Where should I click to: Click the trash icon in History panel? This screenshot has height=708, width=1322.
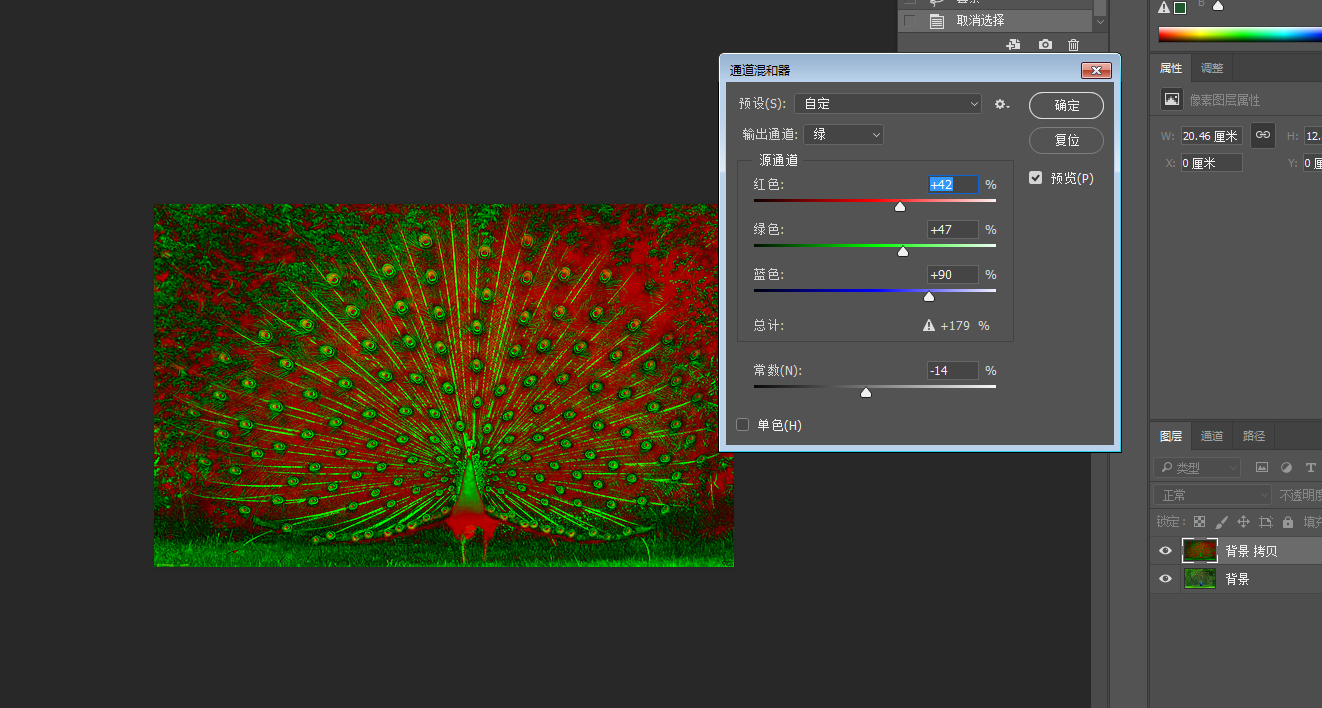[1074, 45]
